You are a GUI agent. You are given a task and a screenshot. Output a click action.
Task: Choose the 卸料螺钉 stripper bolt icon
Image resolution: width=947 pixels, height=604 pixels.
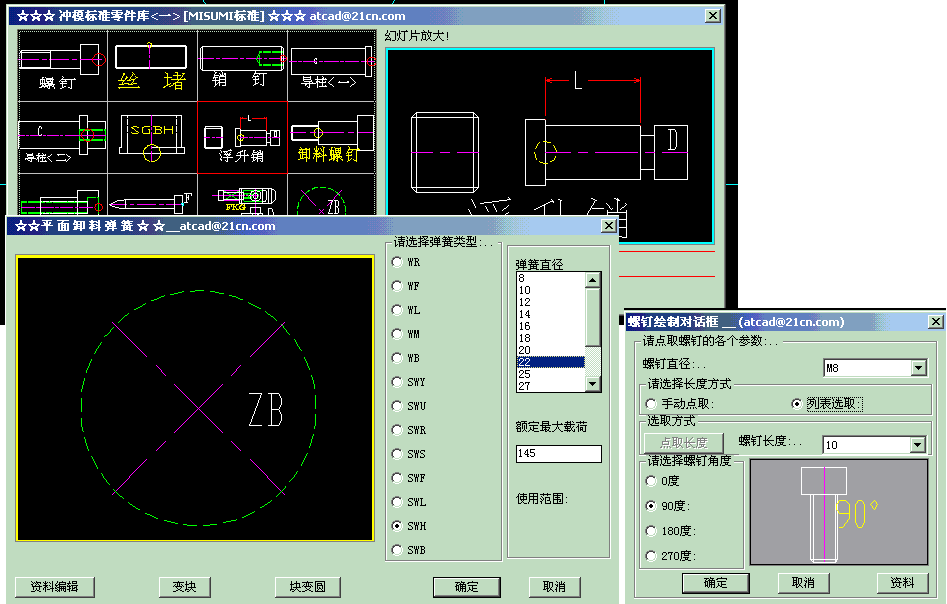coord(330,136)
